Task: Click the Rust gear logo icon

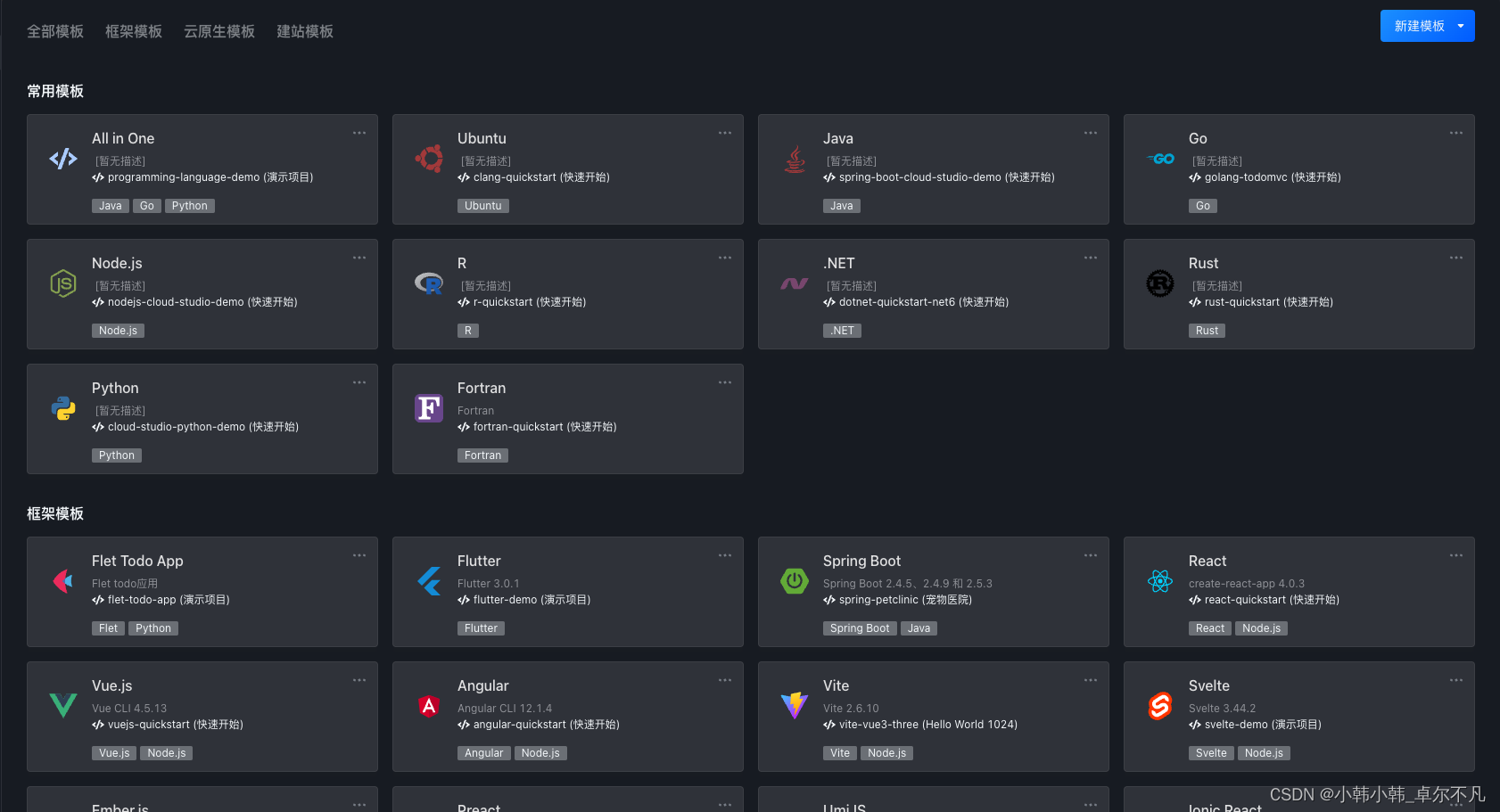Action: click(1160, 283)
